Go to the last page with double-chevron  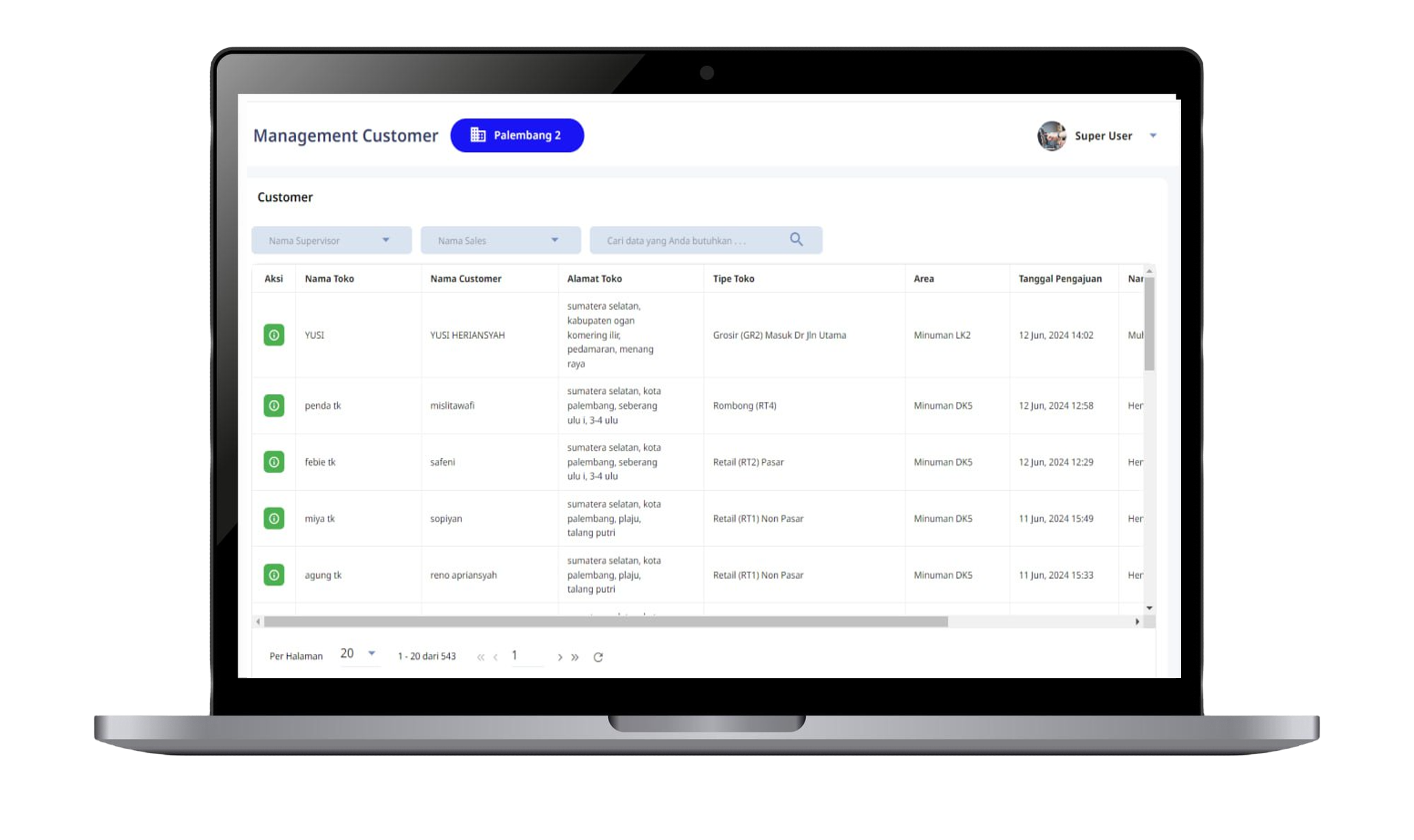click(575, 657)
